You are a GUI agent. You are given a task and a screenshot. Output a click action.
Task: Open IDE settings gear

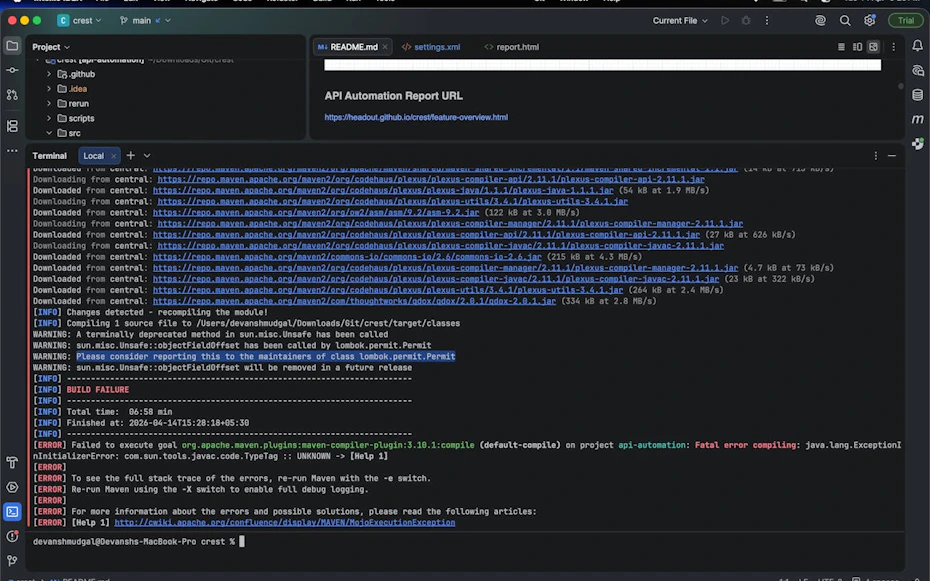(x=870, y=20)
